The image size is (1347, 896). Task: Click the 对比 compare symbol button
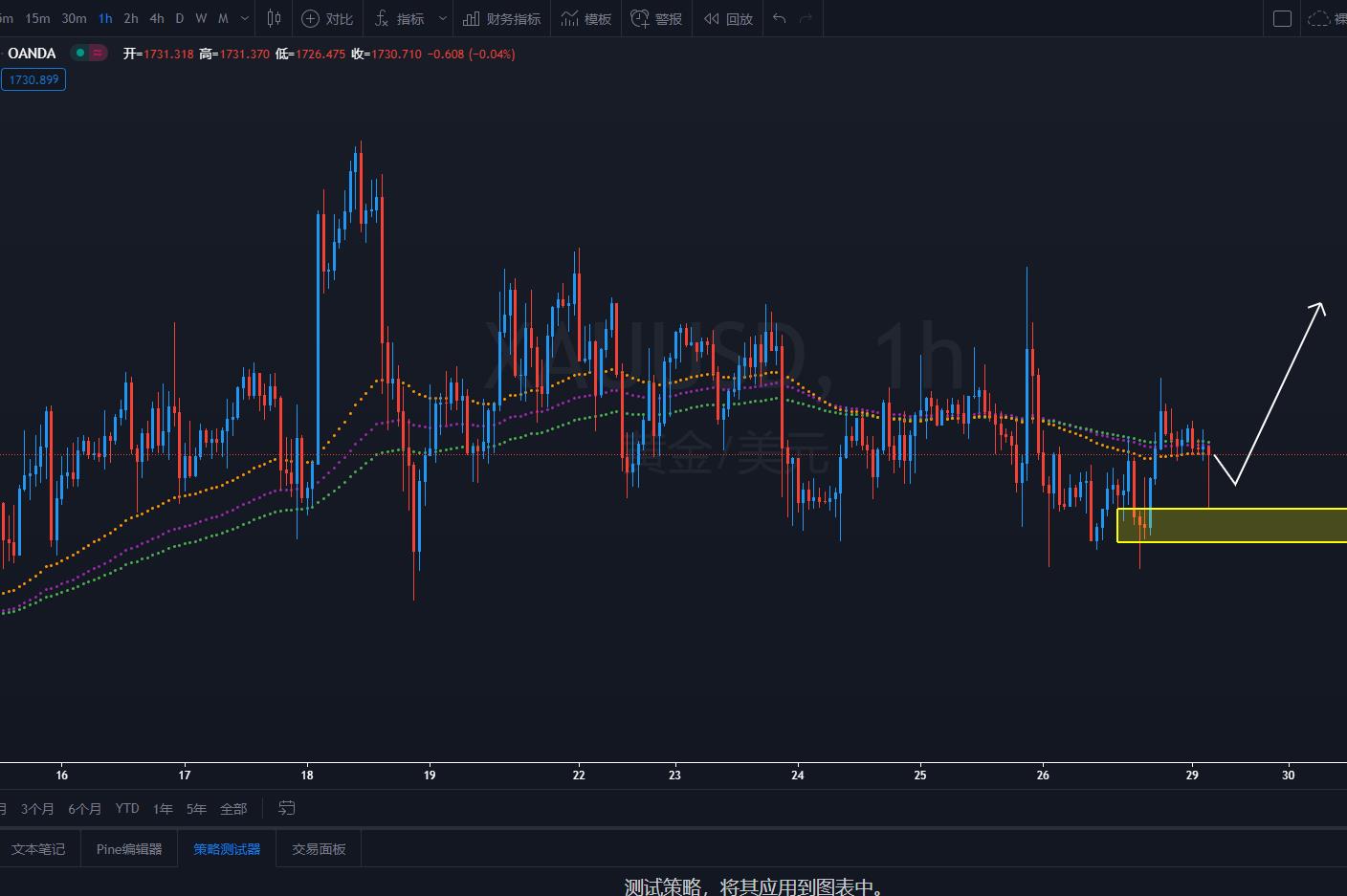pos(327,18)
